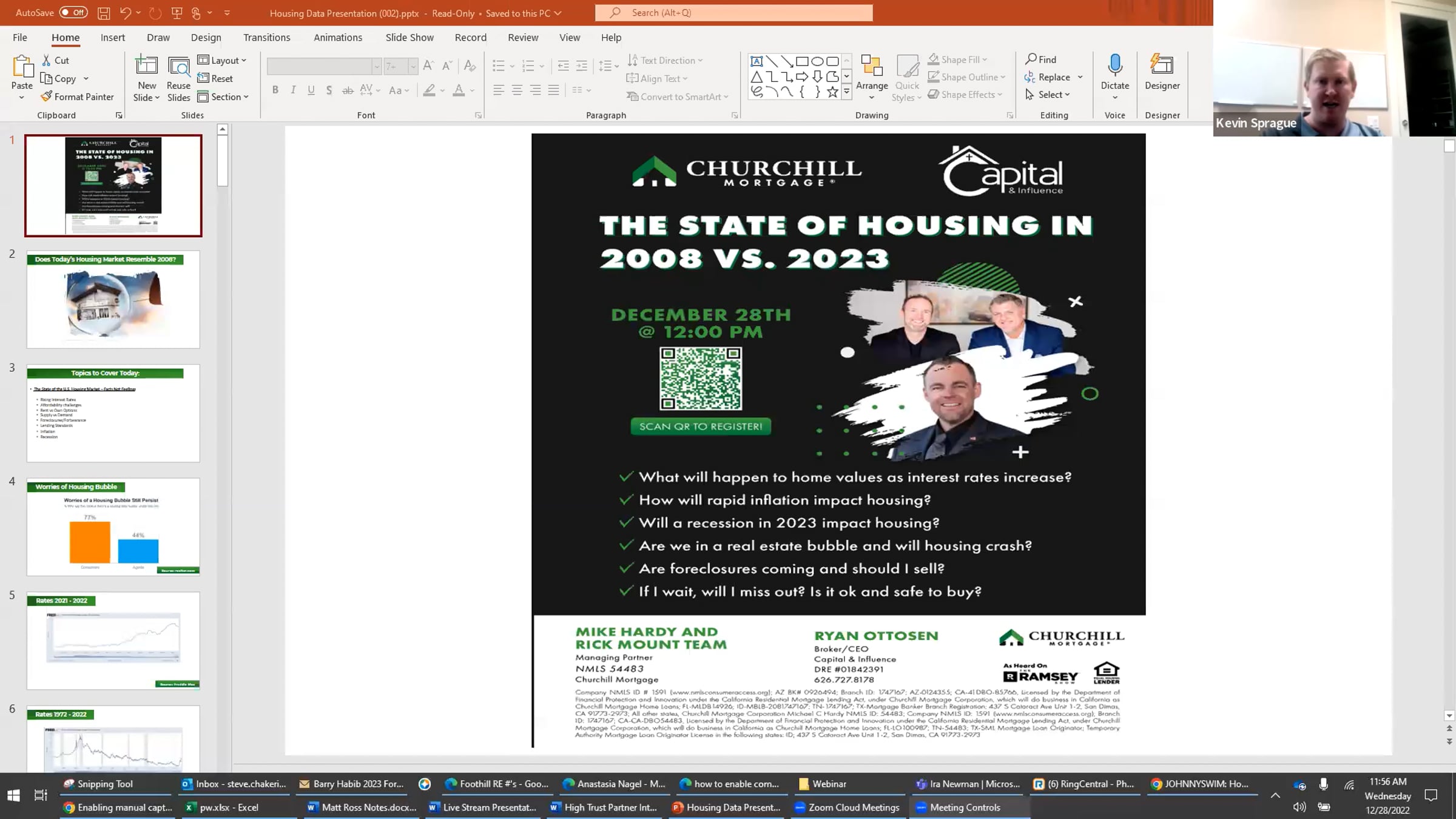
Task: Toggle Italic formatting button
Action: point(293,90)
